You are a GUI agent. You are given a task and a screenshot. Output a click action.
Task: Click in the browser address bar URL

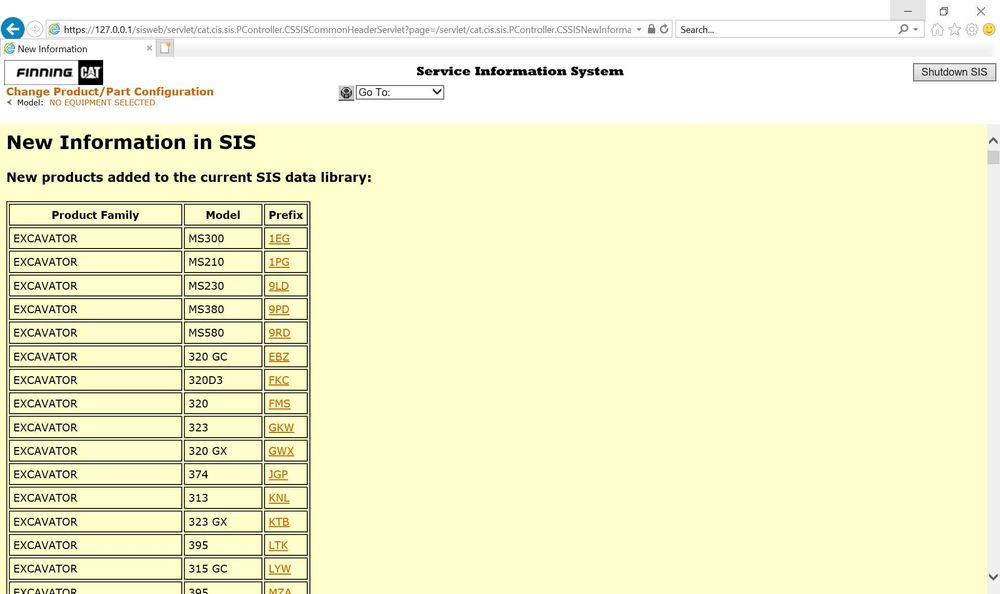[x=347, y=29]
